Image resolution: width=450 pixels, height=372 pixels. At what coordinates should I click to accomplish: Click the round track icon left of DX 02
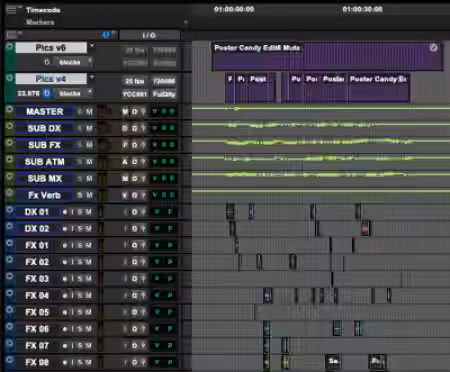(10, 226)
